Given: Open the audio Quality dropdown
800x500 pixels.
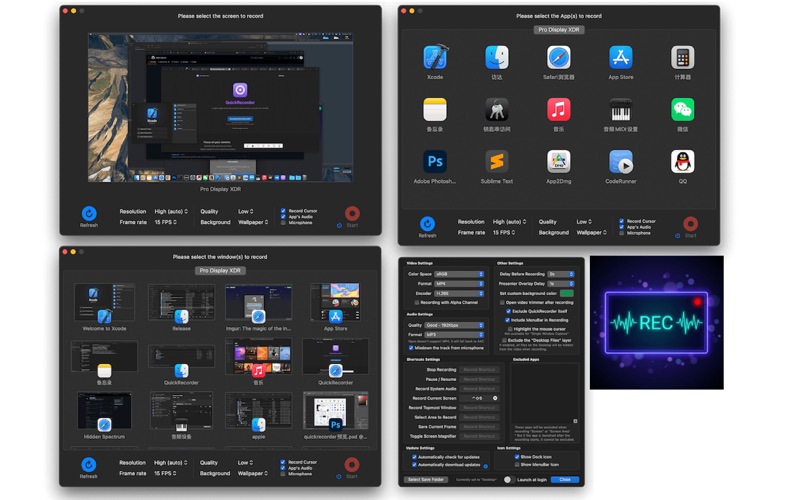Looking at the screenshot, I should 454,325.
